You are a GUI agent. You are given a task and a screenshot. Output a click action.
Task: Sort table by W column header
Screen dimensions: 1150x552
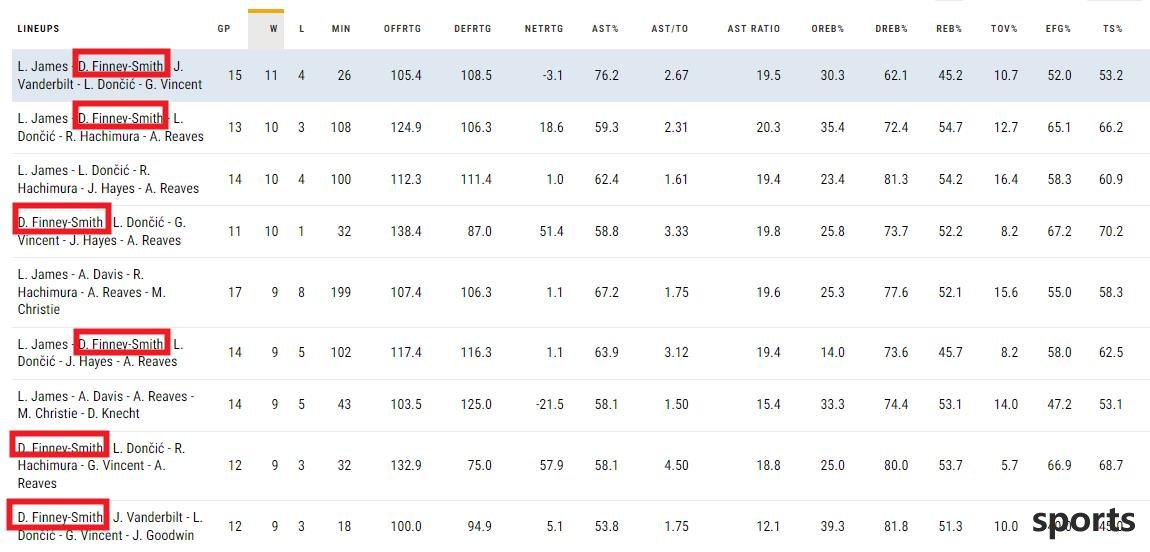273,29
